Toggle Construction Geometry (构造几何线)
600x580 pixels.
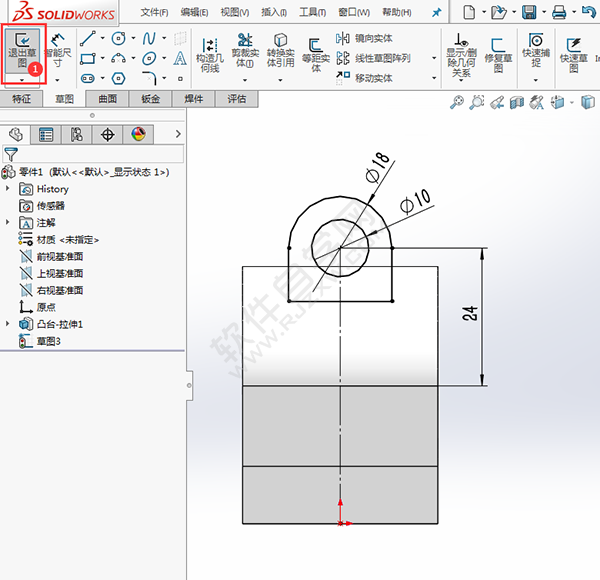coord(210,55)
